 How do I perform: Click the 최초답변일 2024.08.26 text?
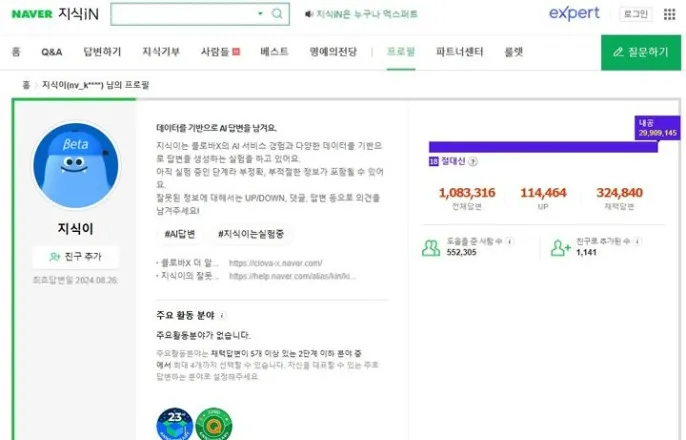click(75, 280)
